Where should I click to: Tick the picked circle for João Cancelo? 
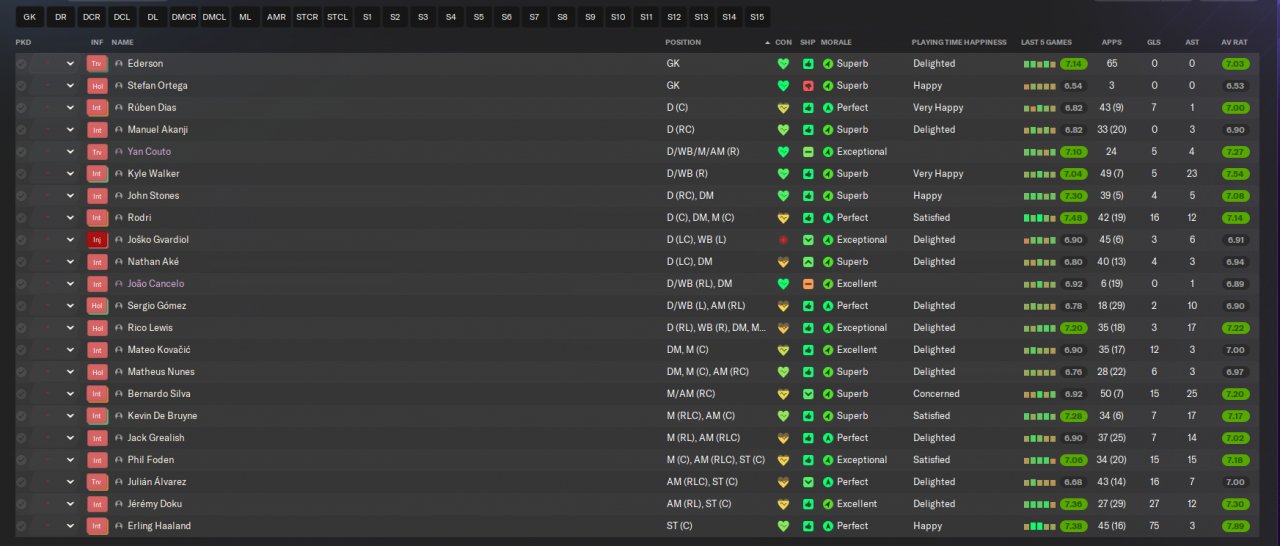point(21,283)
